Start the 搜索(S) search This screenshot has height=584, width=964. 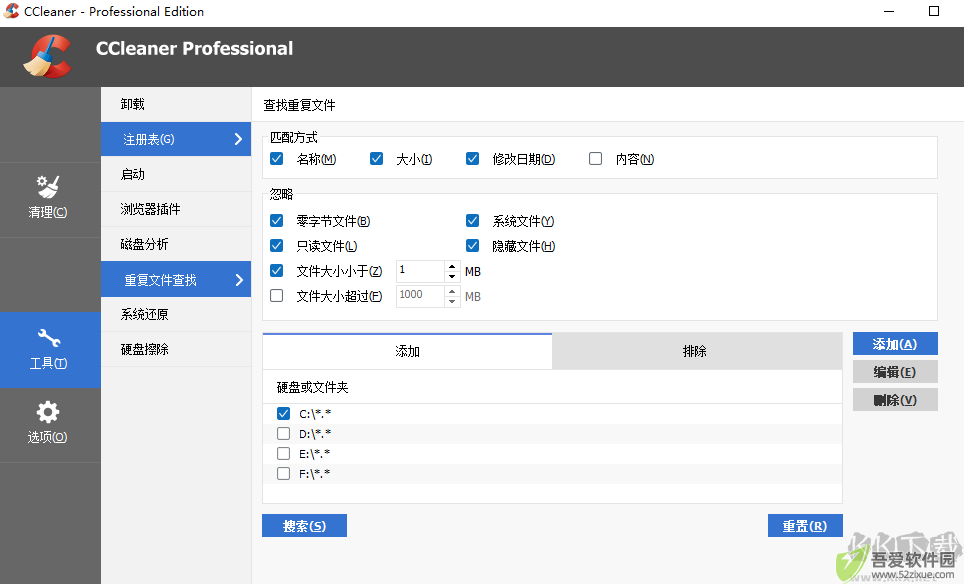304,526
